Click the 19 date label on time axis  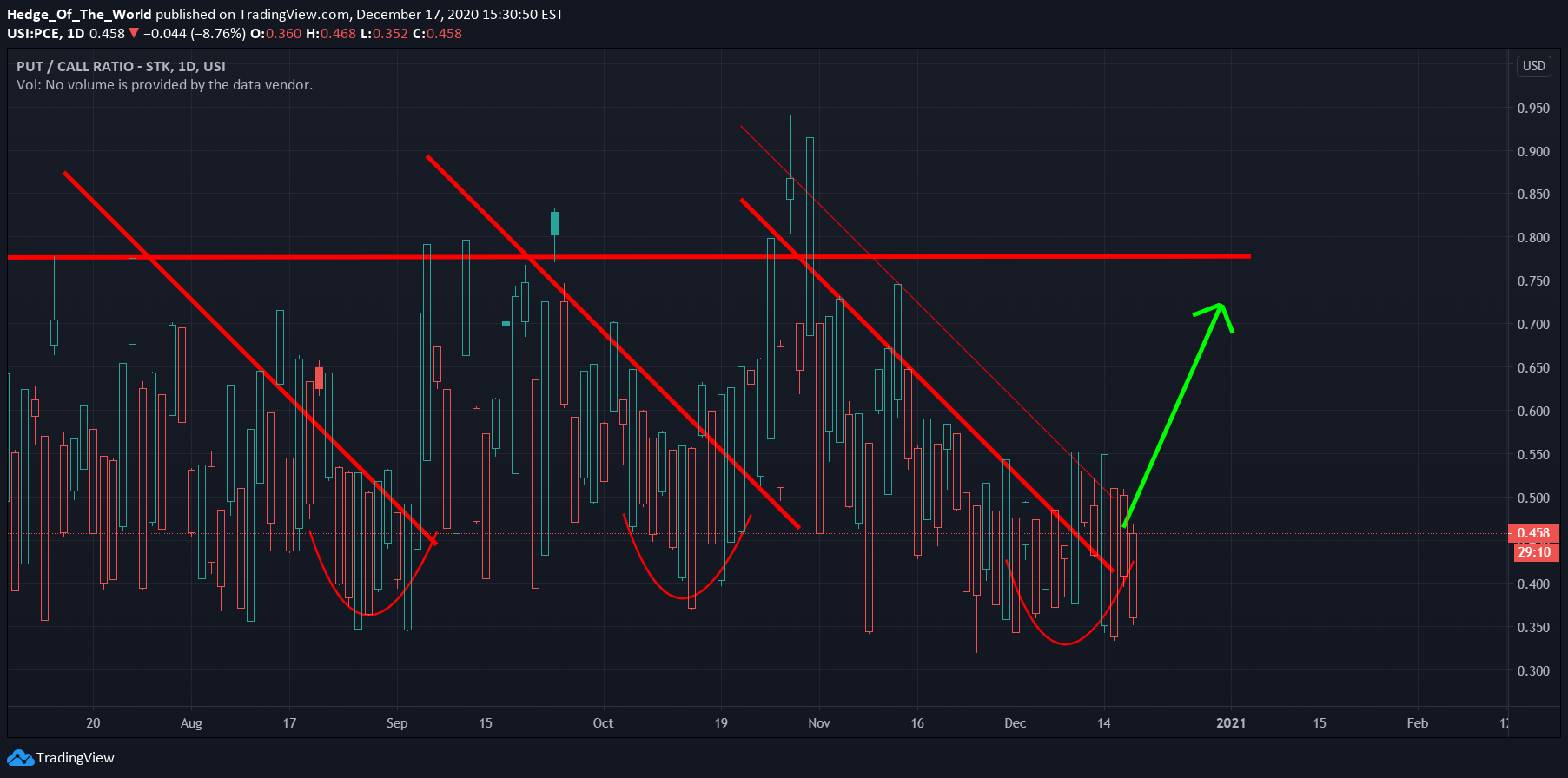(721, 723)
